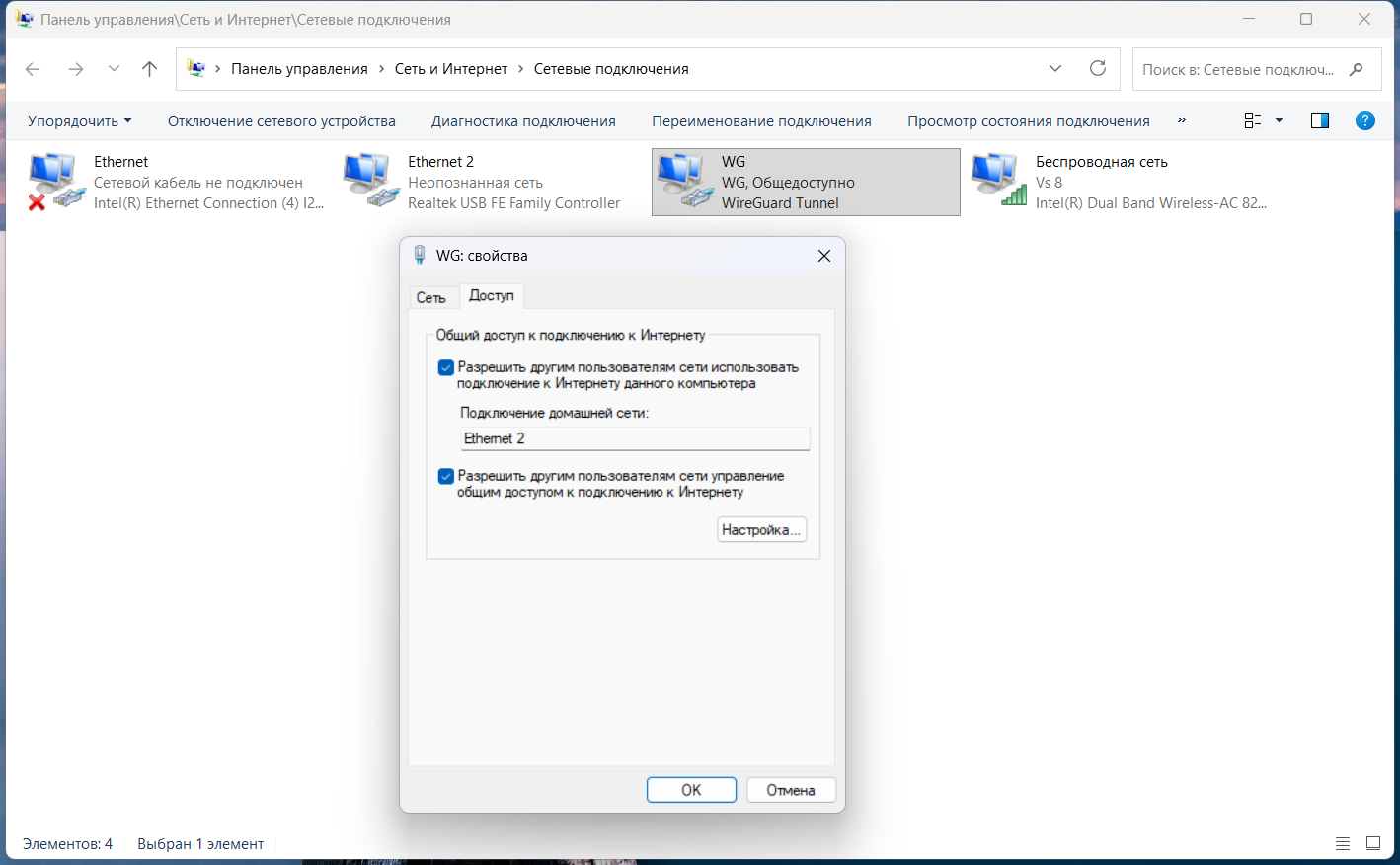
Task: Go up one level with up arrow
Action: pyautogui.click(x=149, y=68)
